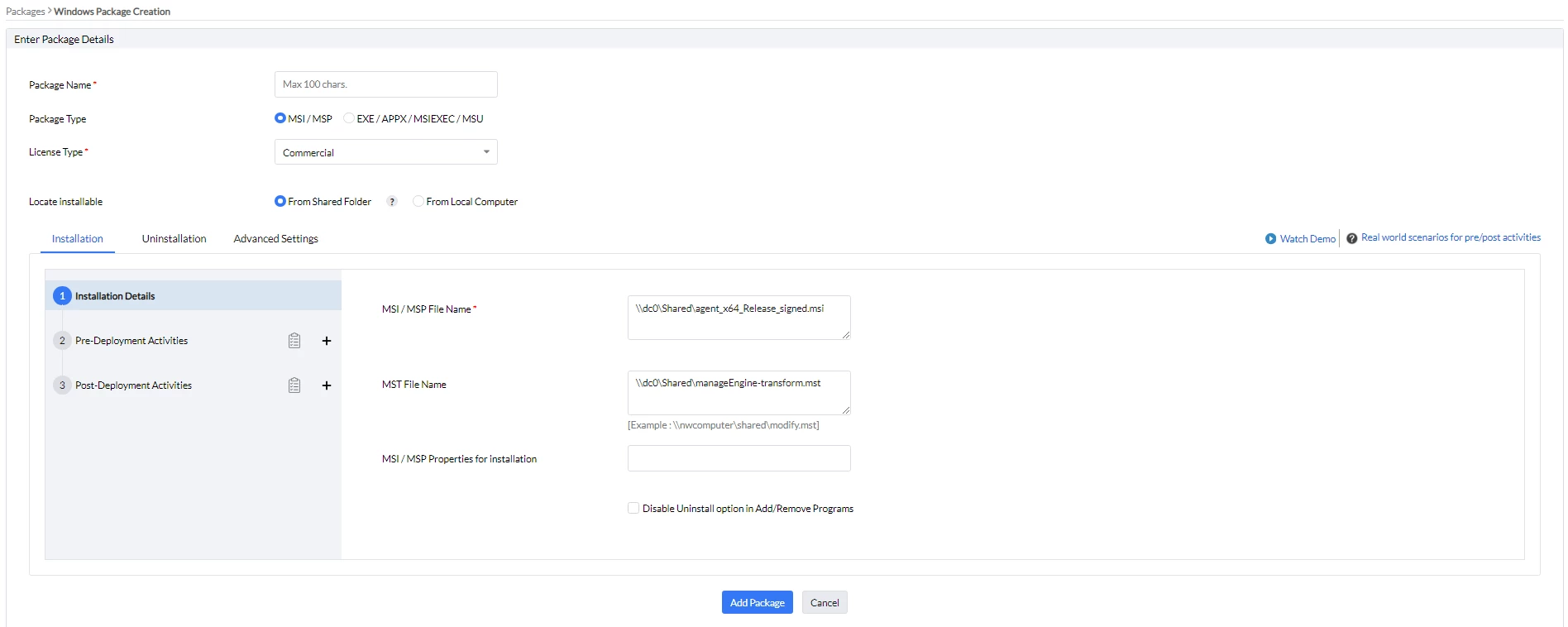This screenshot has width=1568, height=627.
Task: Focus MSI / MSP Properties for installation field
Action: (x=739, y=458)
